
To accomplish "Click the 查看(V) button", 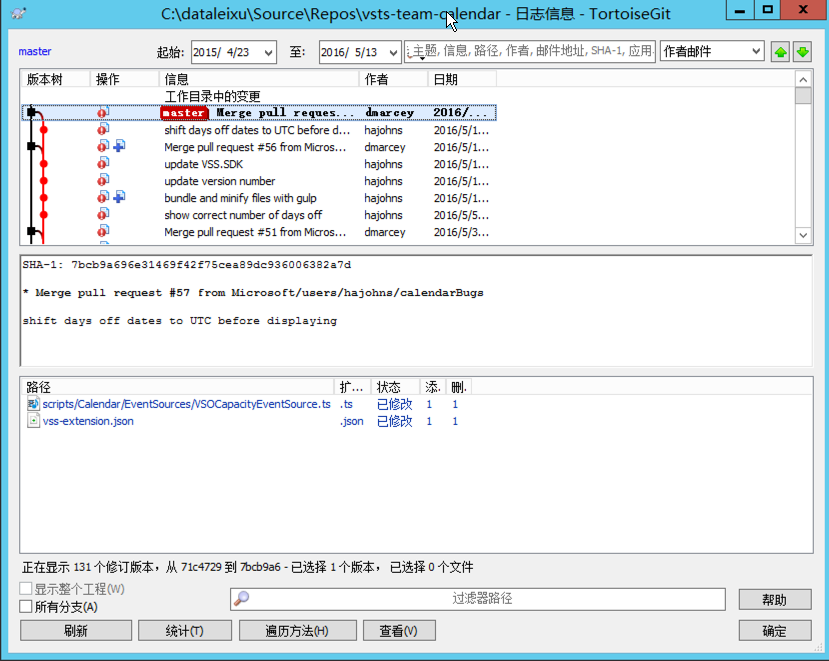I will pos(398,630).
